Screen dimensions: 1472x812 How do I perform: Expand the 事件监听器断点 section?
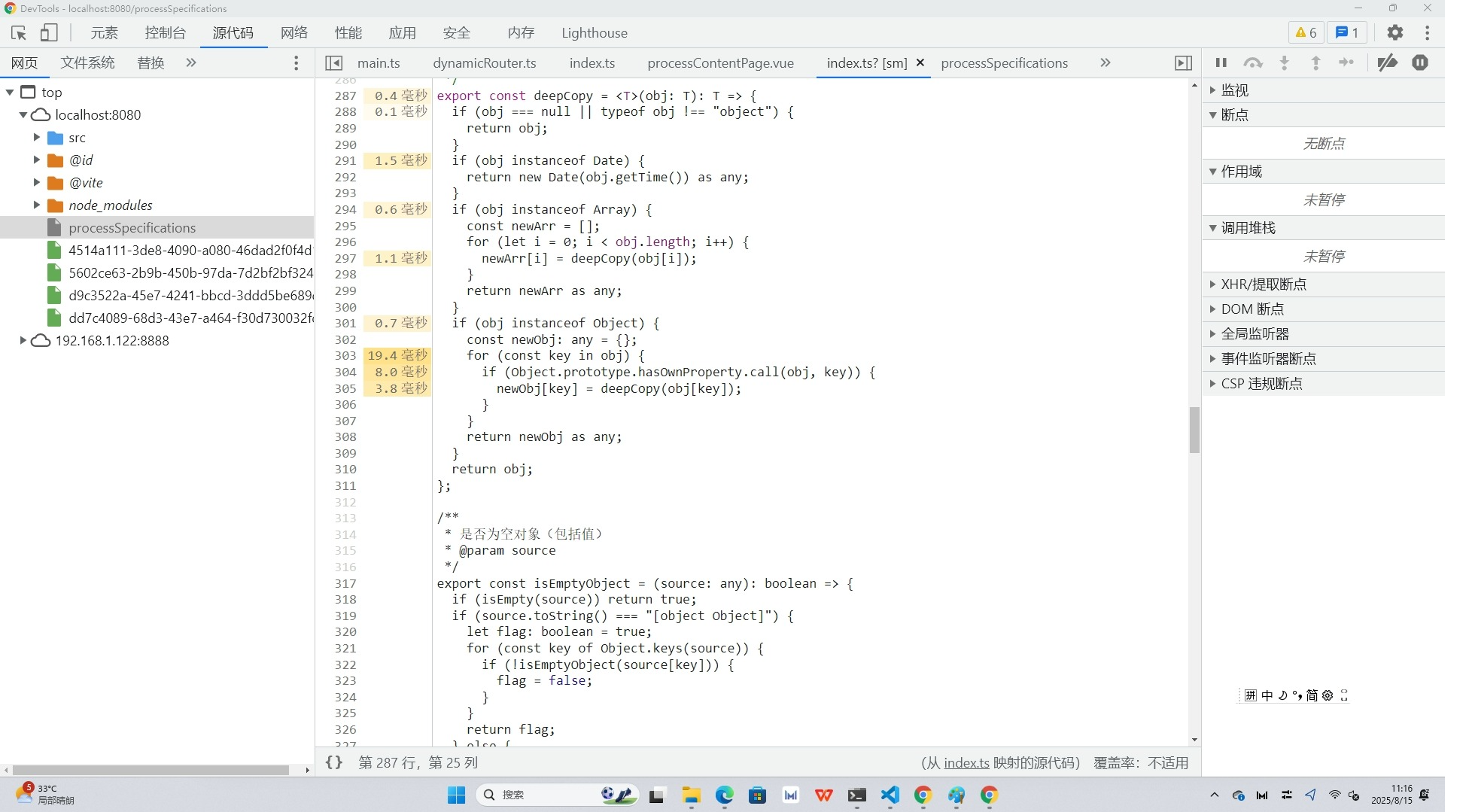(1323, 359)
